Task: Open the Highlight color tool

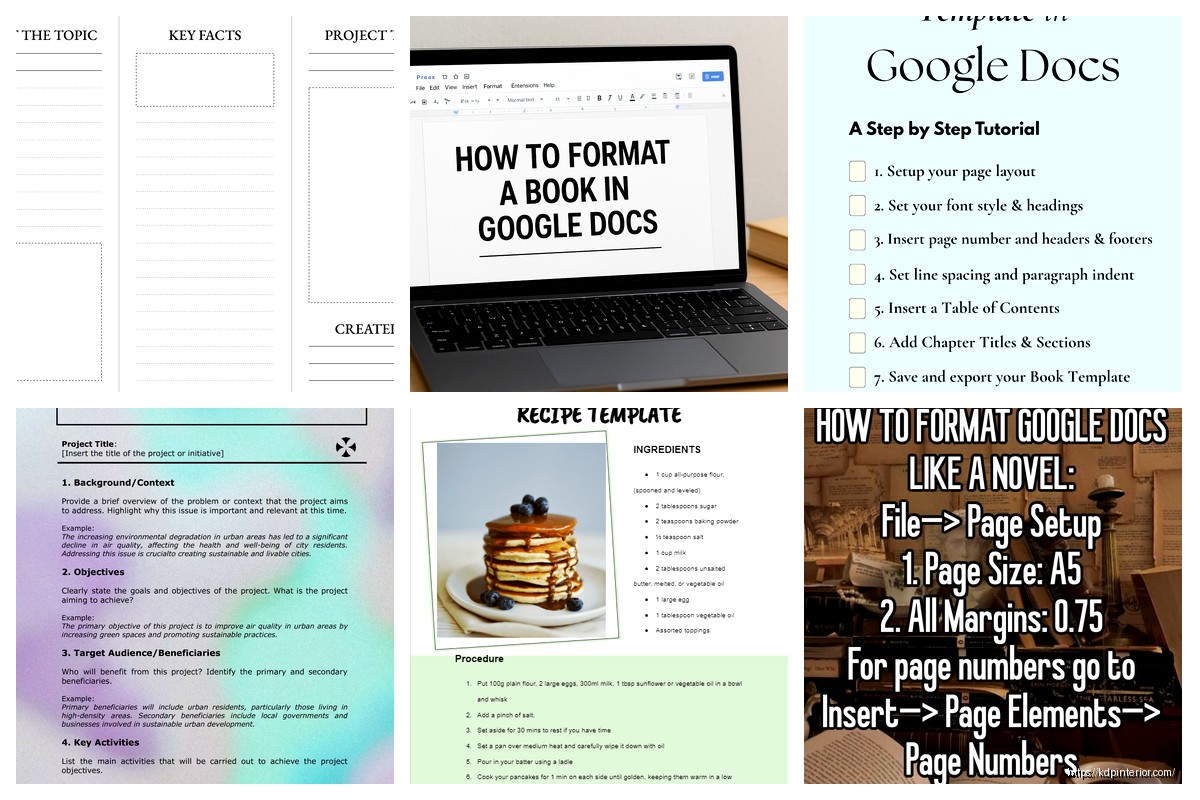Action: click(x=642, y=99)
